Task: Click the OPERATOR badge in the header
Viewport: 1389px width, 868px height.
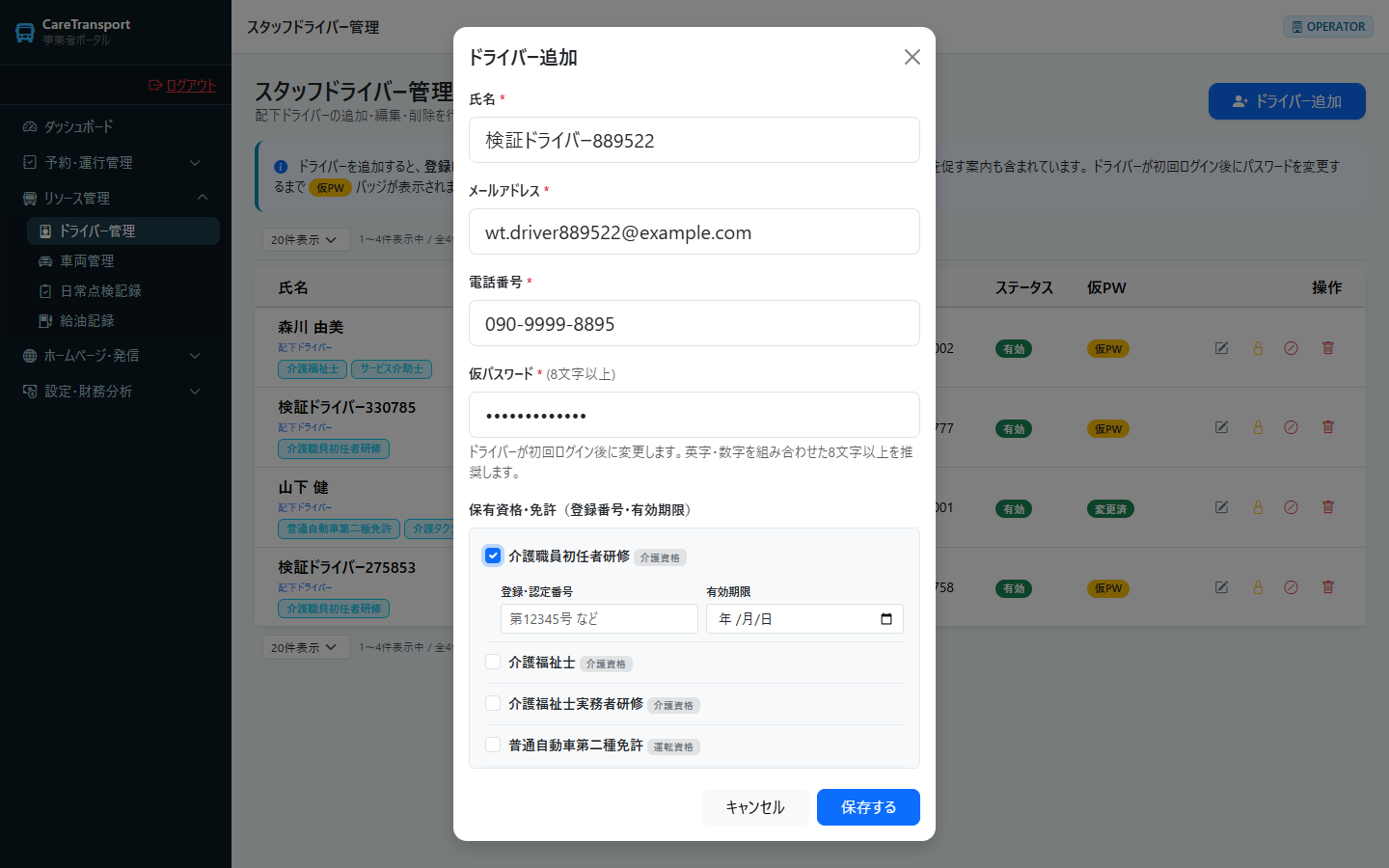Action: pos(1328,27)
